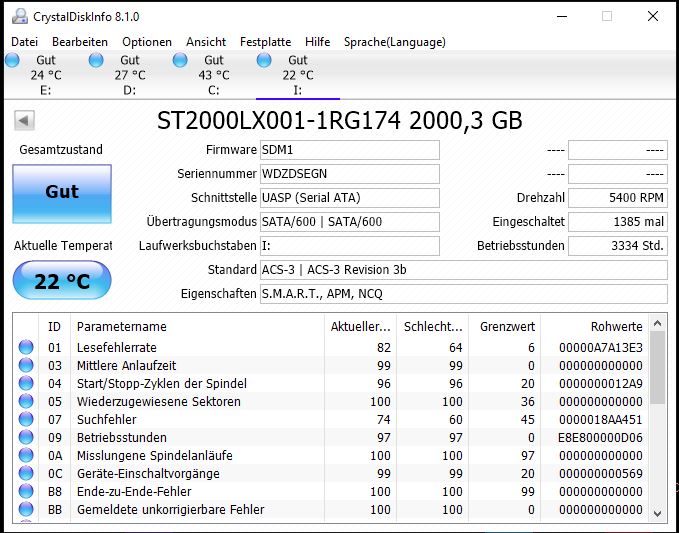
Task: Click the blue status orb for drive D:
Action: click(x=96, y=60)
